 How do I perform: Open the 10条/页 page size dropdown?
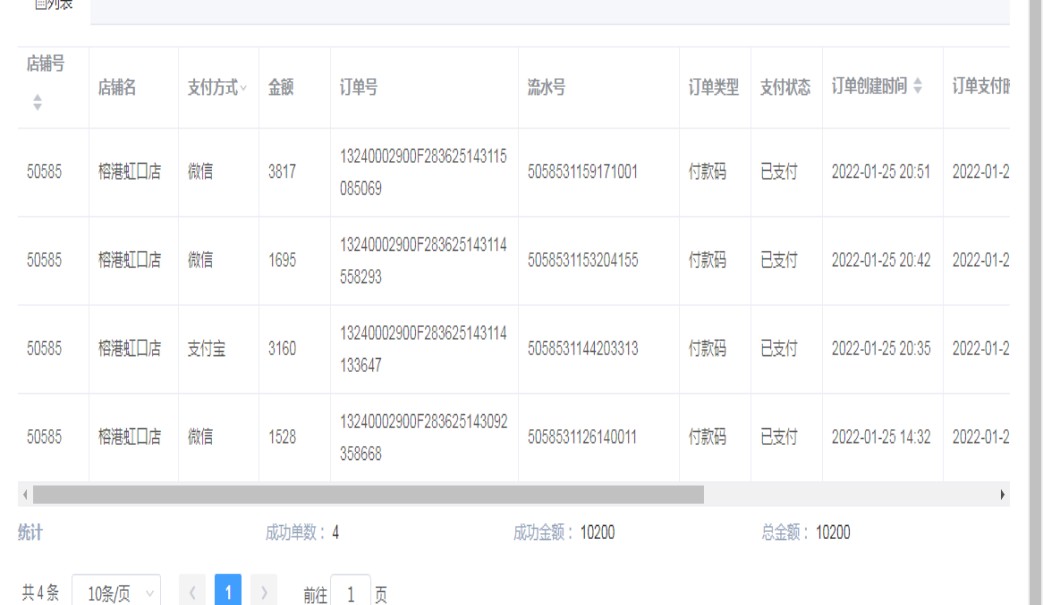point(116,592)
